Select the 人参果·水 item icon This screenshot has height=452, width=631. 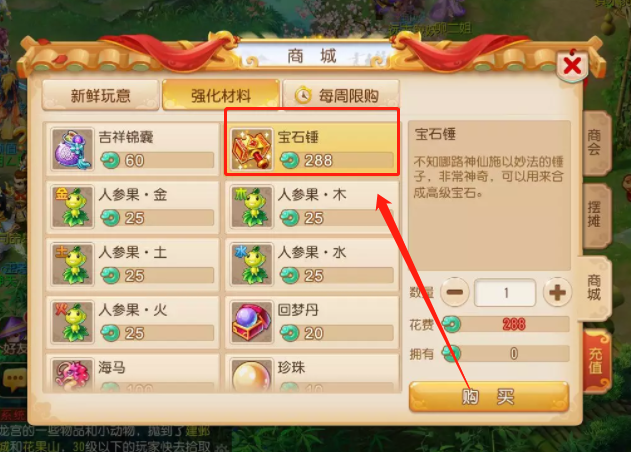click(252, 265)
